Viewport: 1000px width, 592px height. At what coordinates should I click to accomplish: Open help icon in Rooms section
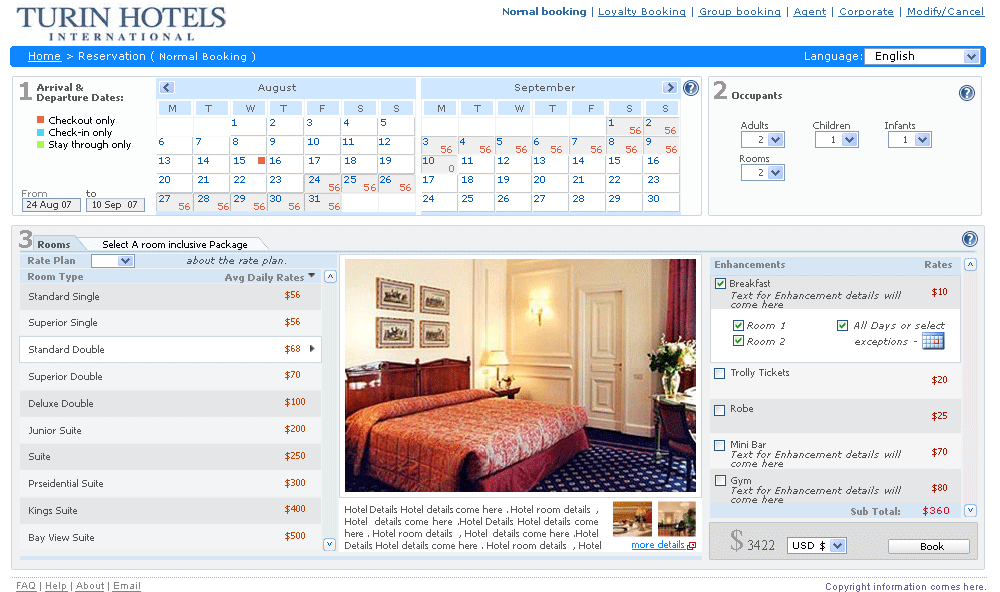pyautogui.click(x=969, y=239)
